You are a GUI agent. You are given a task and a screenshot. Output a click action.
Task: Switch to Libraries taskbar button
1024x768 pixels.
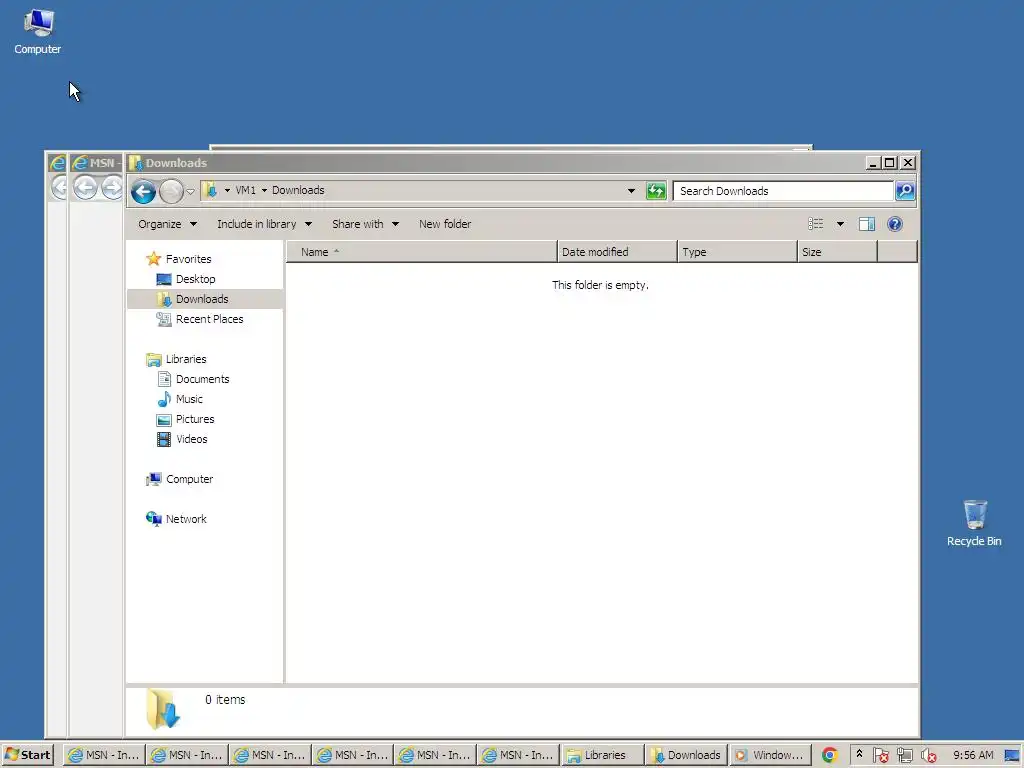pos(602,755)
